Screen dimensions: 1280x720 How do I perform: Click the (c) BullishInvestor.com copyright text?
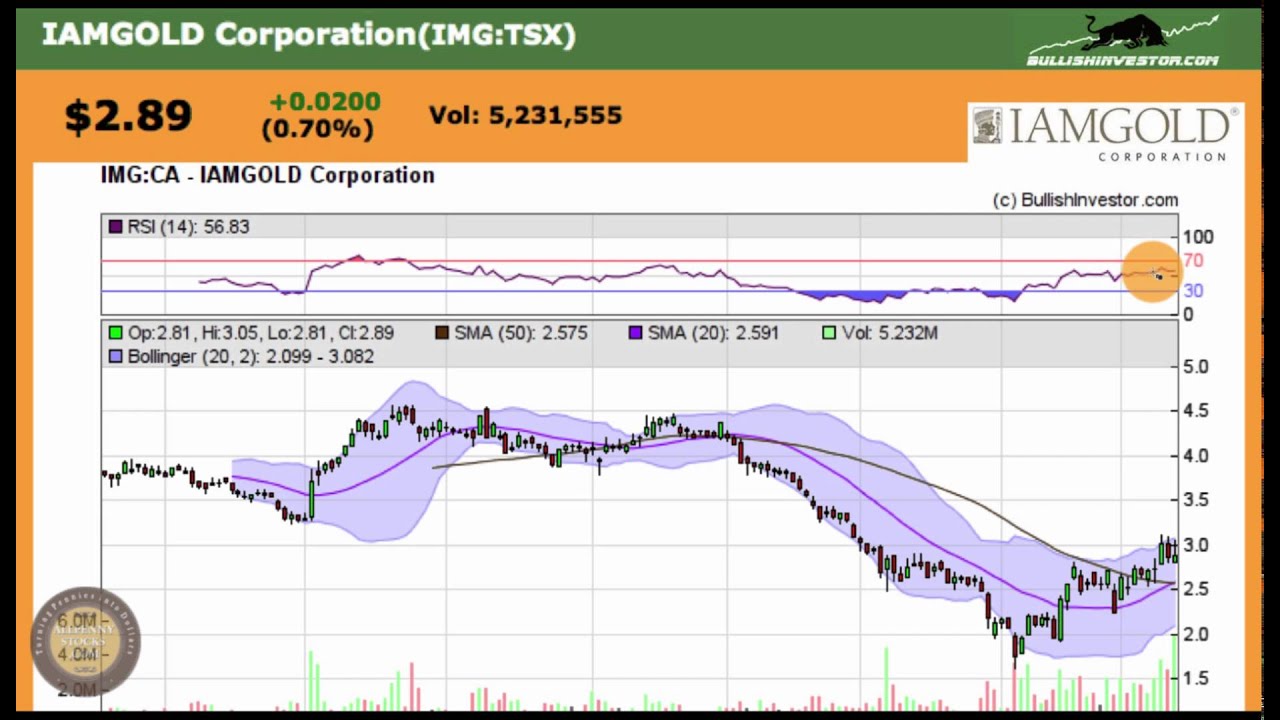click(x=1085, y=200)
